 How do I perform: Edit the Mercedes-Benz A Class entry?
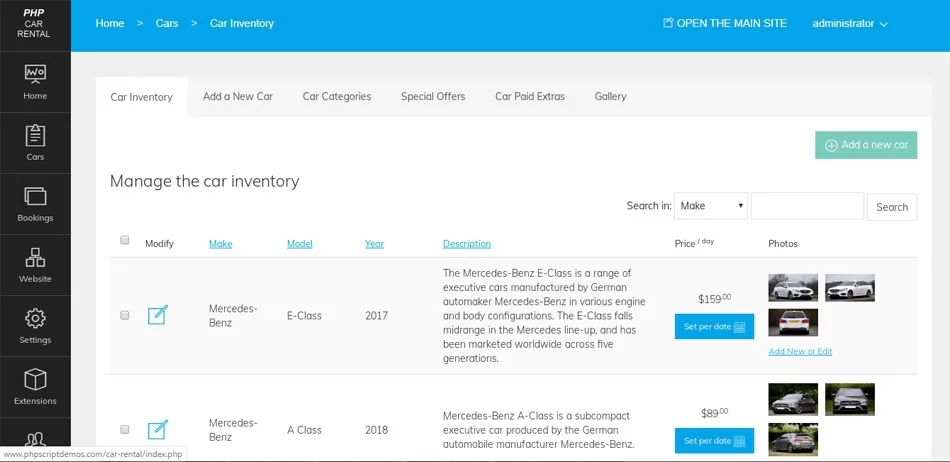click(158, 430)
